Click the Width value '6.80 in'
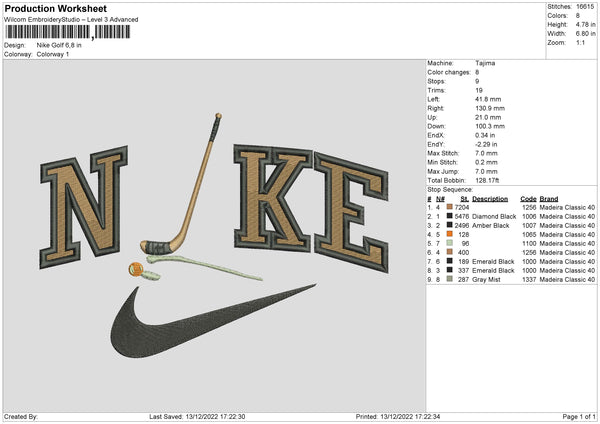Screen dimensions: 600x424 (585, 34)
